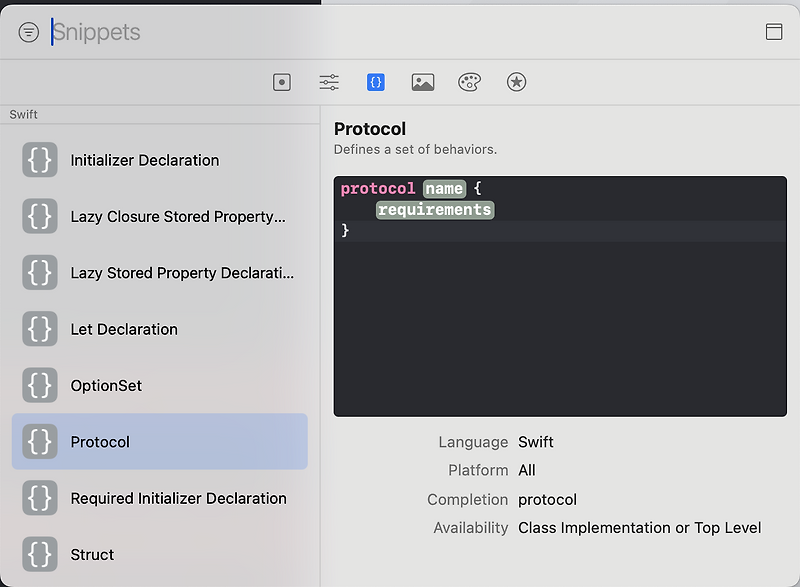Click the requirements placeholder token
Viewport: 800px width, 587px height.
point(435,210)
